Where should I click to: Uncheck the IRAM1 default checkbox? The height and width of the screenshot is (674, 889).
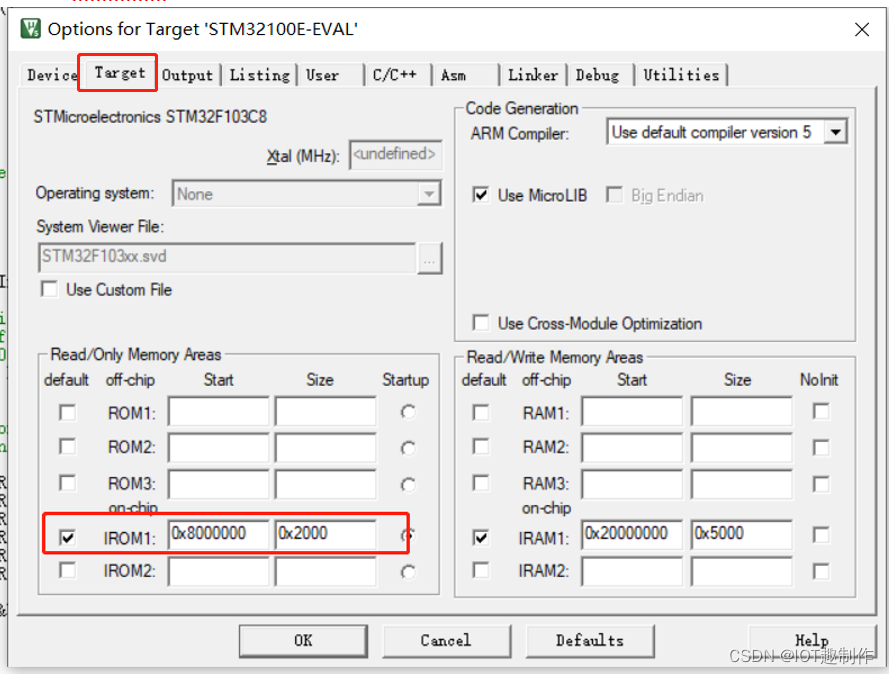pyautogui.click(x=481, y=536)
